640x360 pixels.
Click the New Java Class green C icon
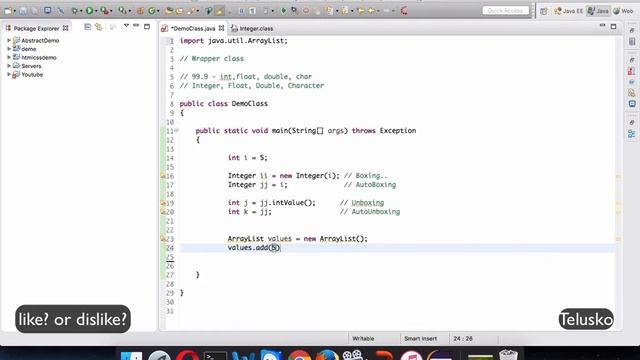pyautogui.click(x=151, y=11)
